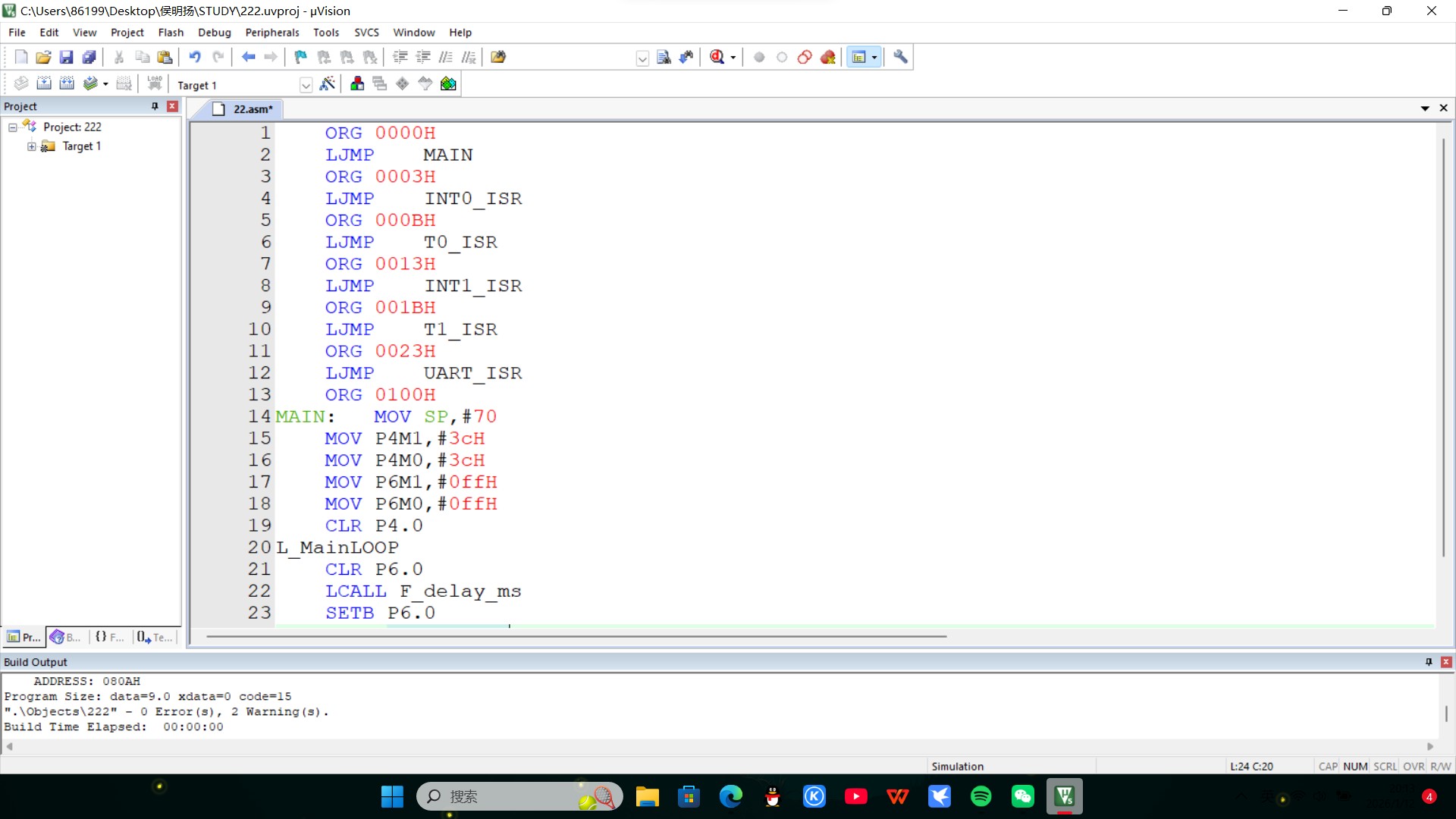Screen dimensions: 1456x819
Task: Toggle Project panel pin icon
Action: pos(155,106)
